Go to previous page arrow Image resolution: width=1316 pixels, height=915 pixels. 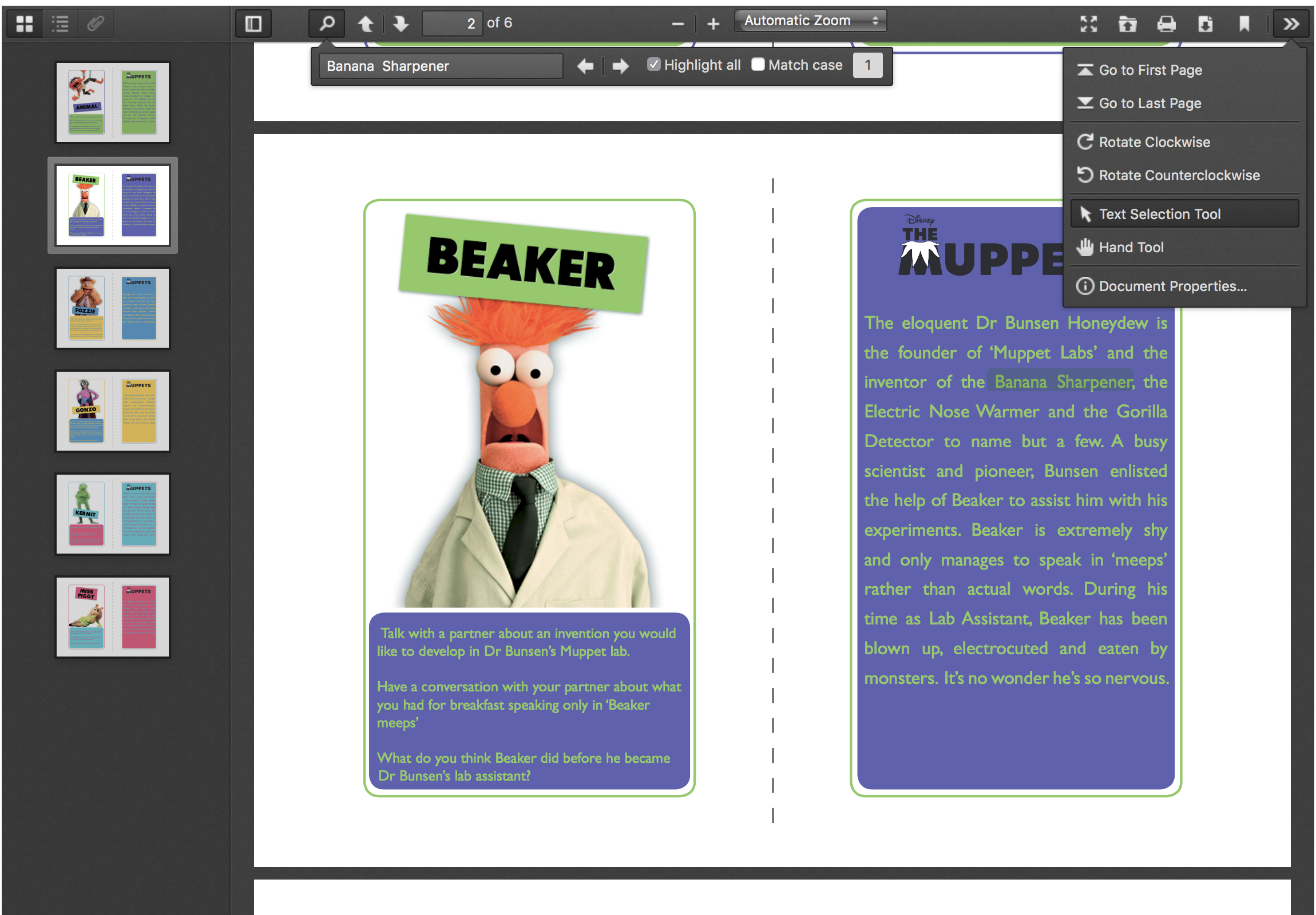click(365, 23)
